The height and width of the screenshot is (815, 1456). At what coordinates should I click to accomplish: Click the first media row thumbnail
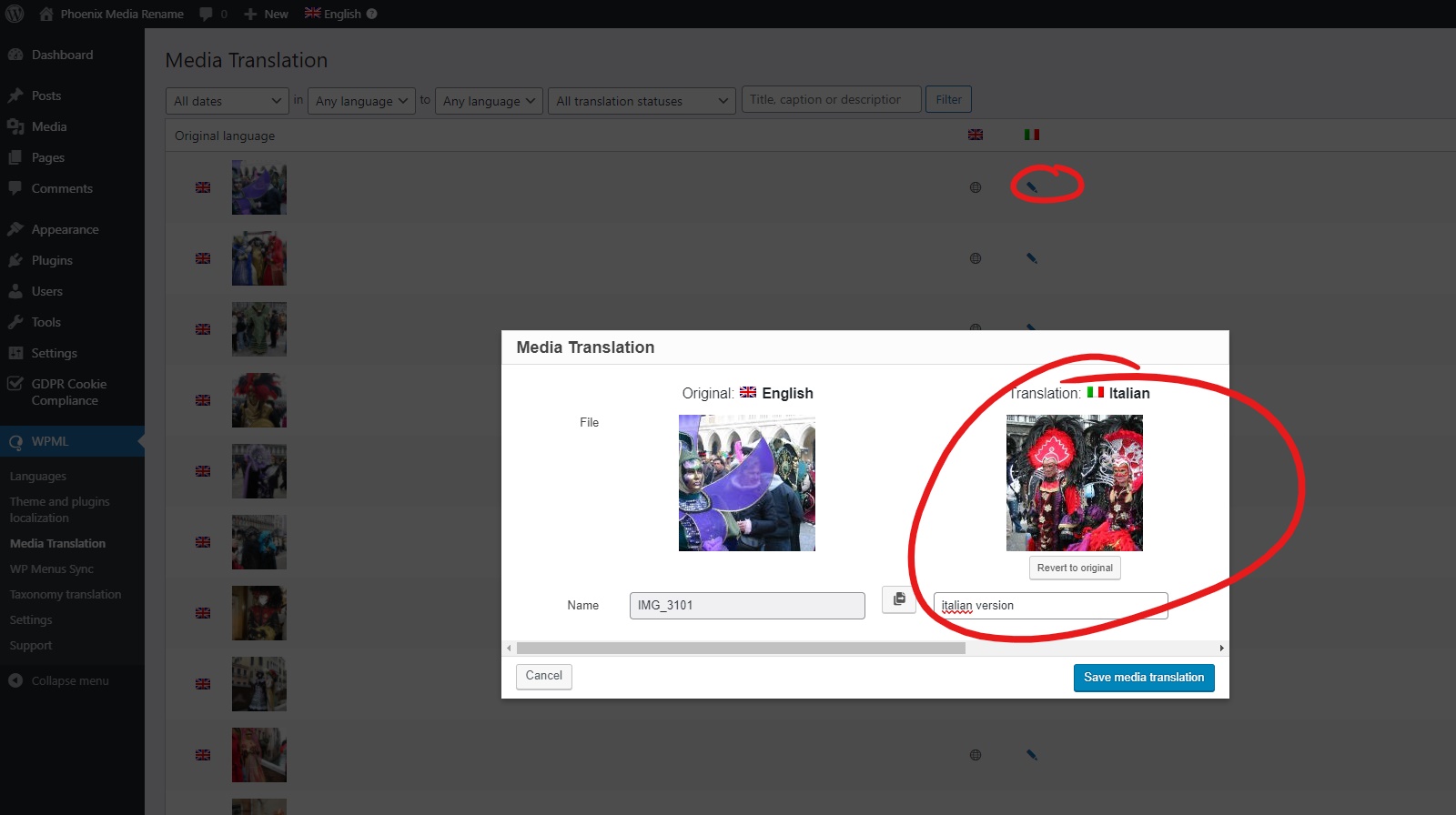click(259, 187)
